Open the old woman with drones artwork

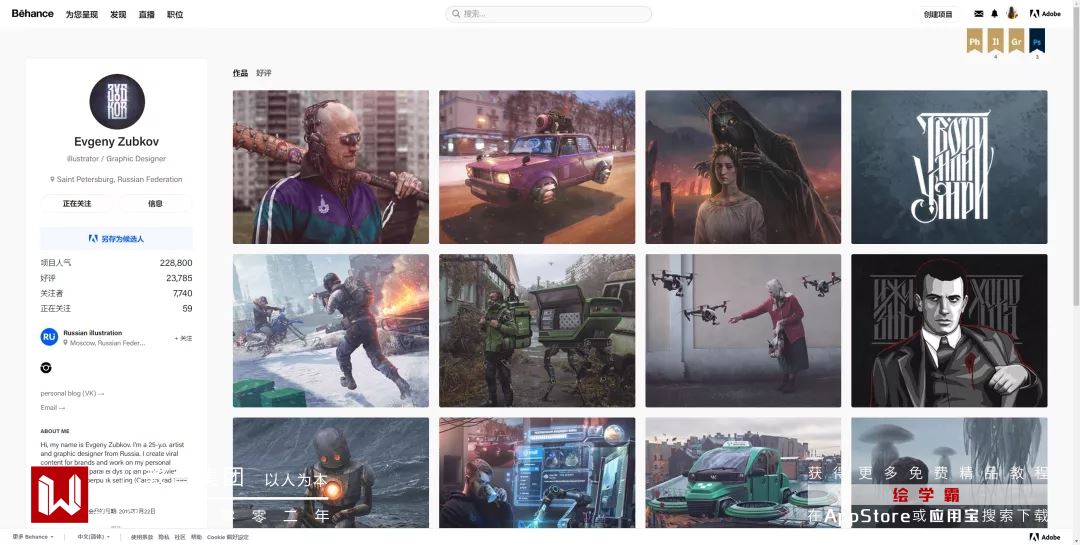(x=743, y=331)
